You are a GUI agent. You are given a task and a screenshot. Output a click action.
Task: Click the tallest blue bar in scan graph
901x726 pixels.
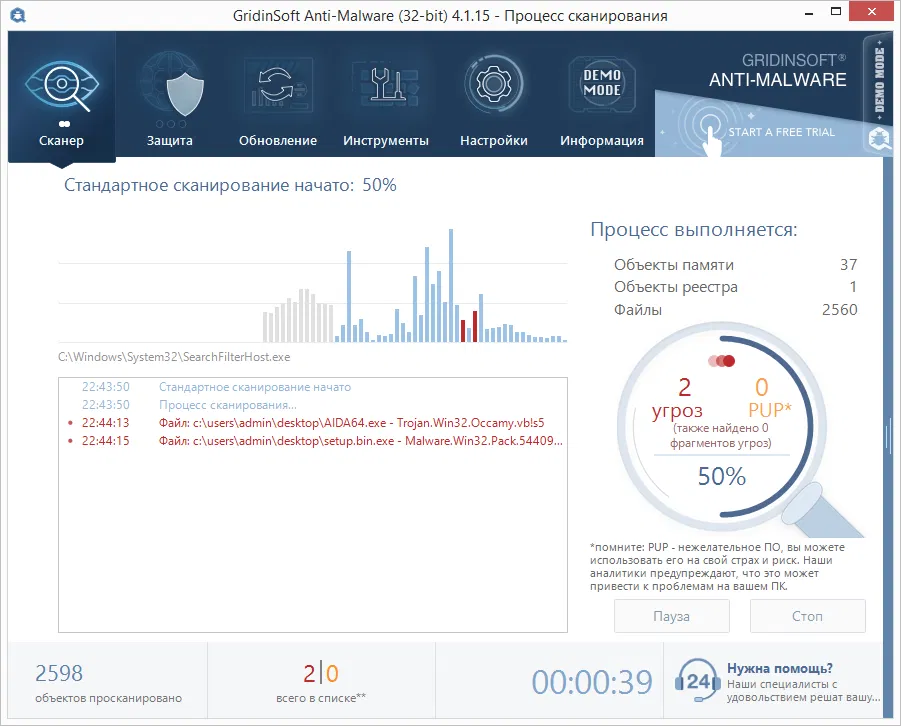[x=451, y=285]
